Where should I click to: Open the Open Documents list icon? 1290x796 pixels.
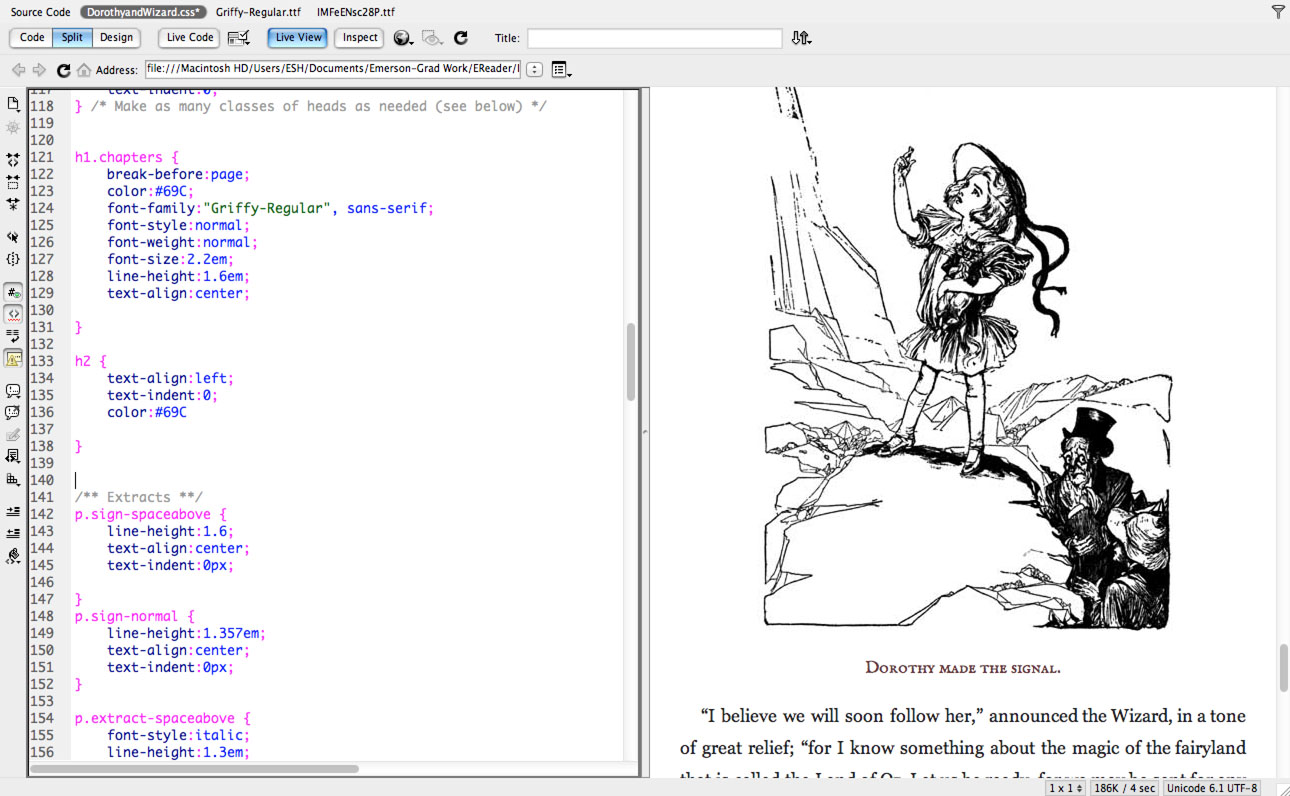click(13, 104)
